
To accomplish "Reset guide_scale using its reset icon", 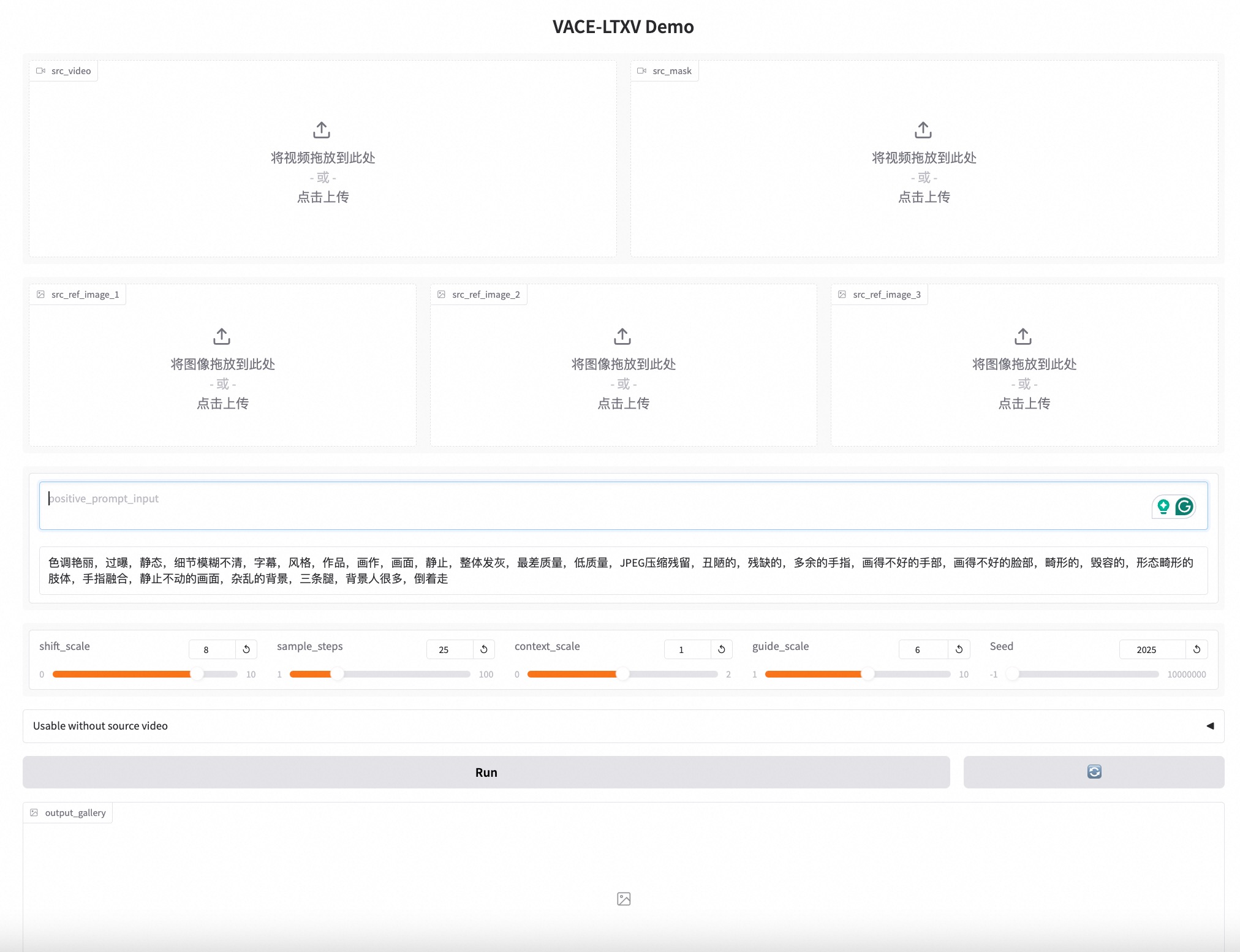I will pyautogui.click(x=959, y=649).
